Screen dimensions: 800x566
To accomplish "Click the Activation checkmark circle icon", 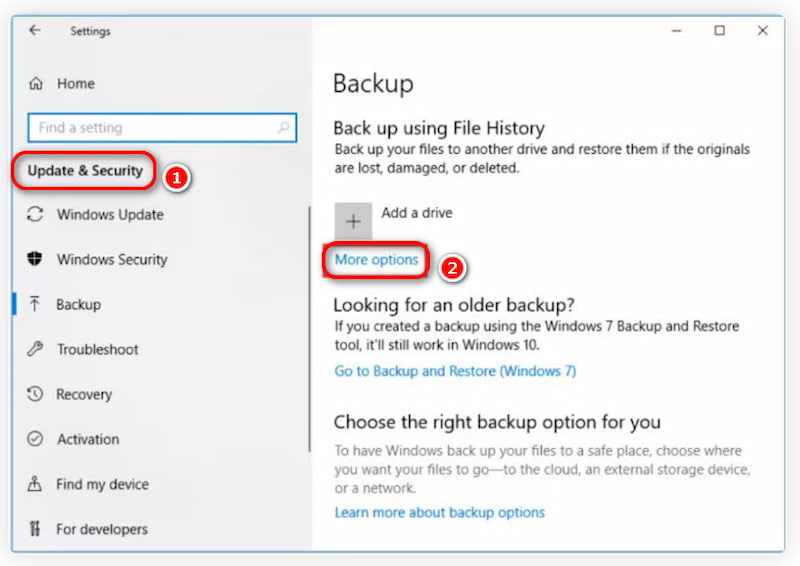I will tap(36, 439).
